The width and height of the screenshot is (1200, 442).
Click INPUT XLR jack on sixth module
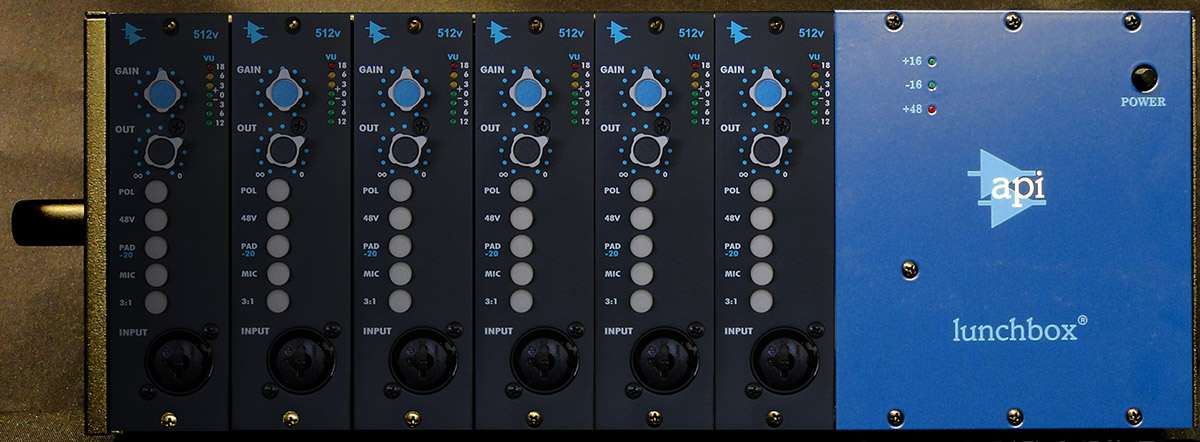(783, 363)
